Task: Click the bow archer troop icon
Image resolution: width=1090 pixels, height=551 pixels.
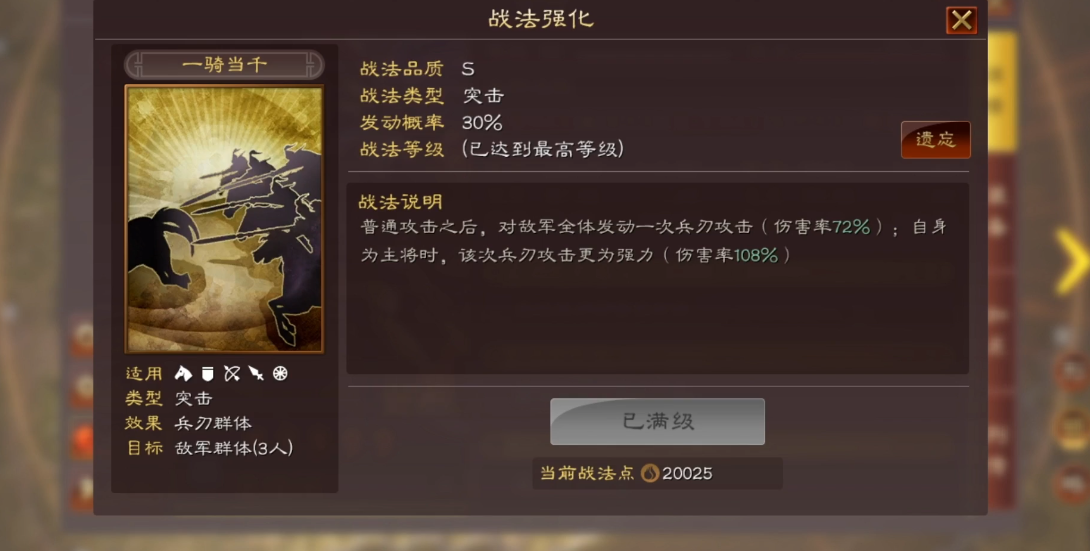Action: pyautogui.click(x=231, y=374)
